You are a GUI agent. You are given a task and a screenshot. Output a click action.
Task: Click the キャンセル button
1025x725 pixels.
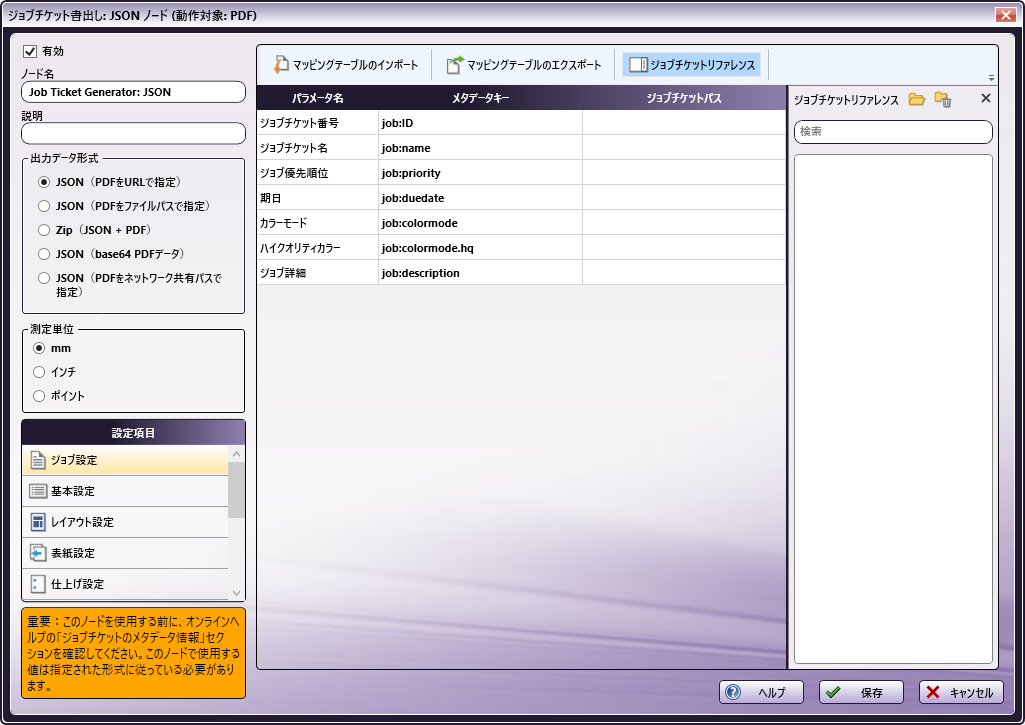[961, 692]
